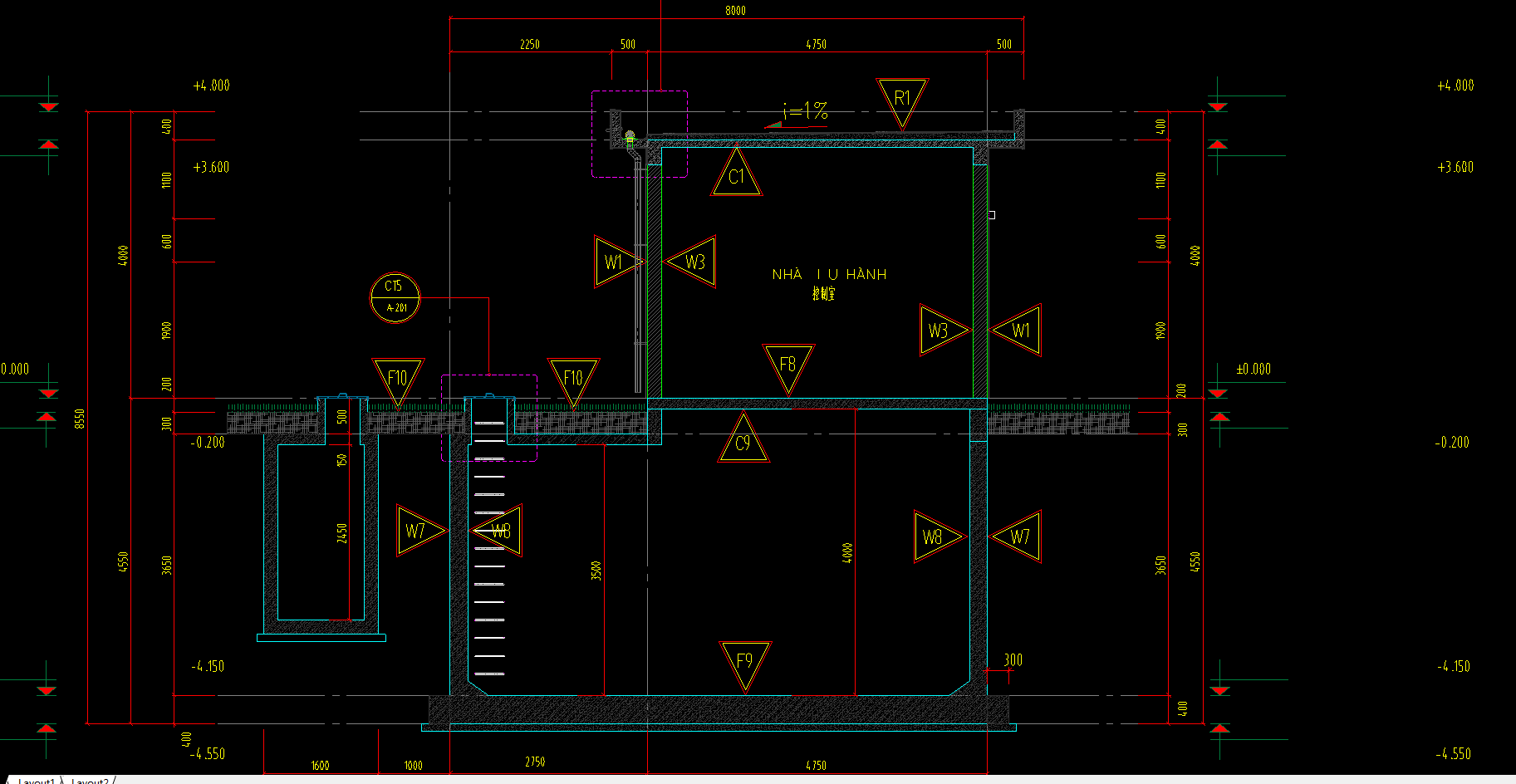The height and width of the screenshot is (784, 1516).
Task: Select the 2250 dimension text
Action: pos(530,44)
